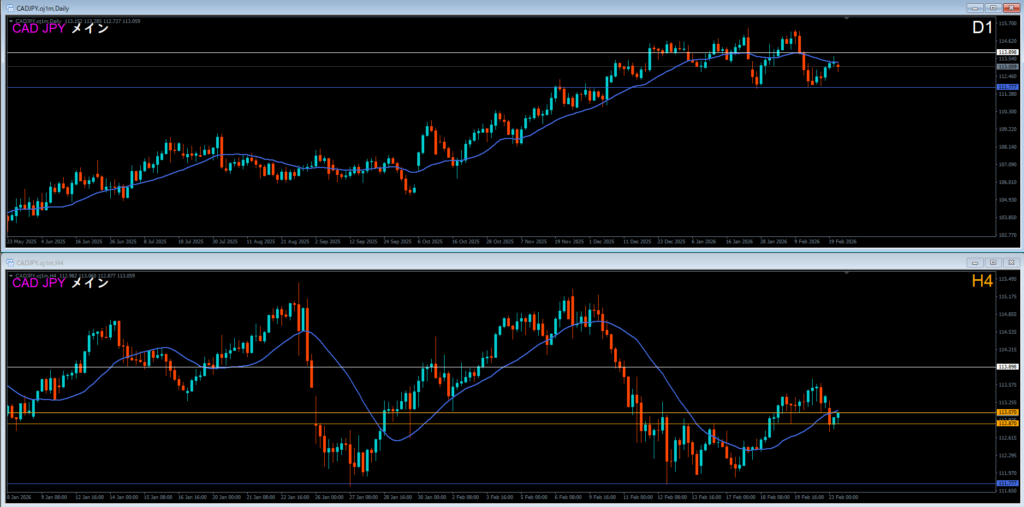Select the 112.870 orange price label on H4

click(x=1007, y=423)
